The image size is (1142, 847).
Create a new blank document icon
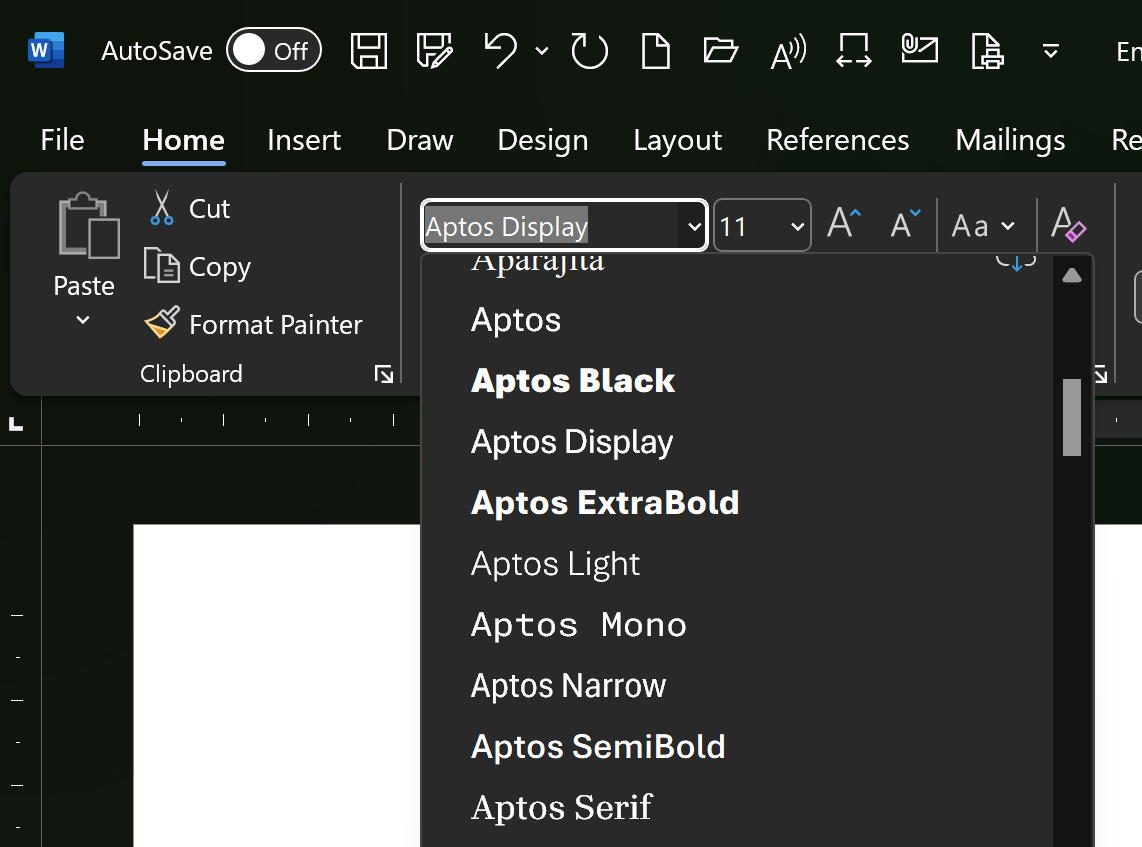[655, 51]
